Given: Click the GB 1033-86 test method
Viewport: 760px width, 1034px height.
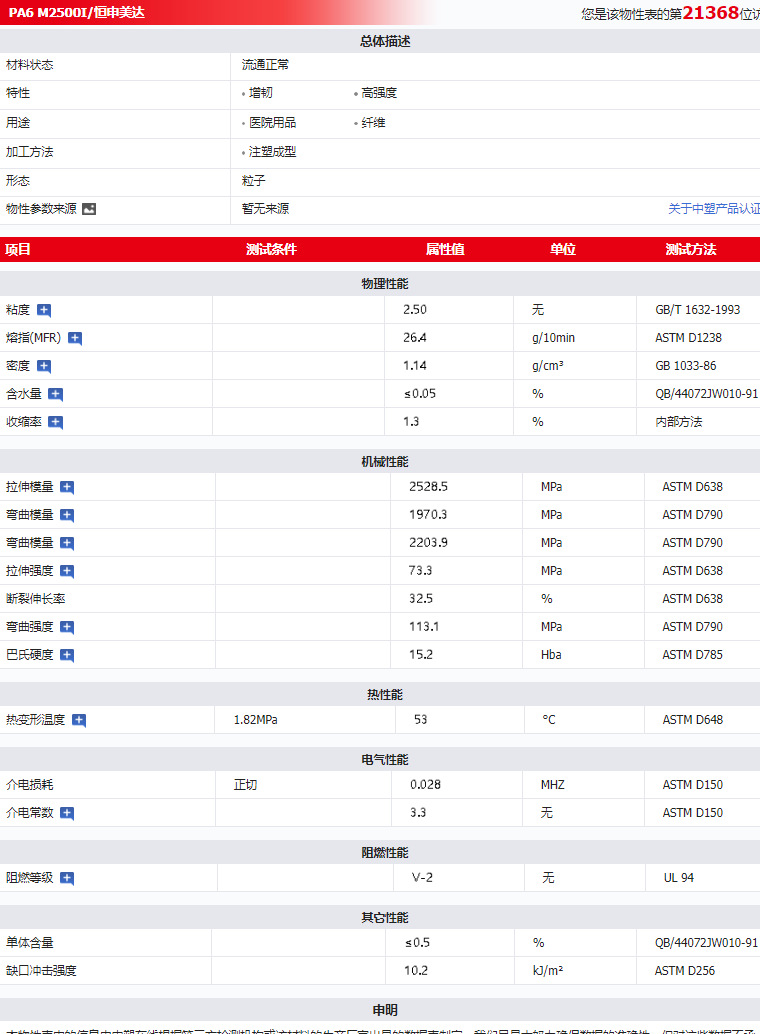Looking at the screenshot, I should click(x=686, y=365).
